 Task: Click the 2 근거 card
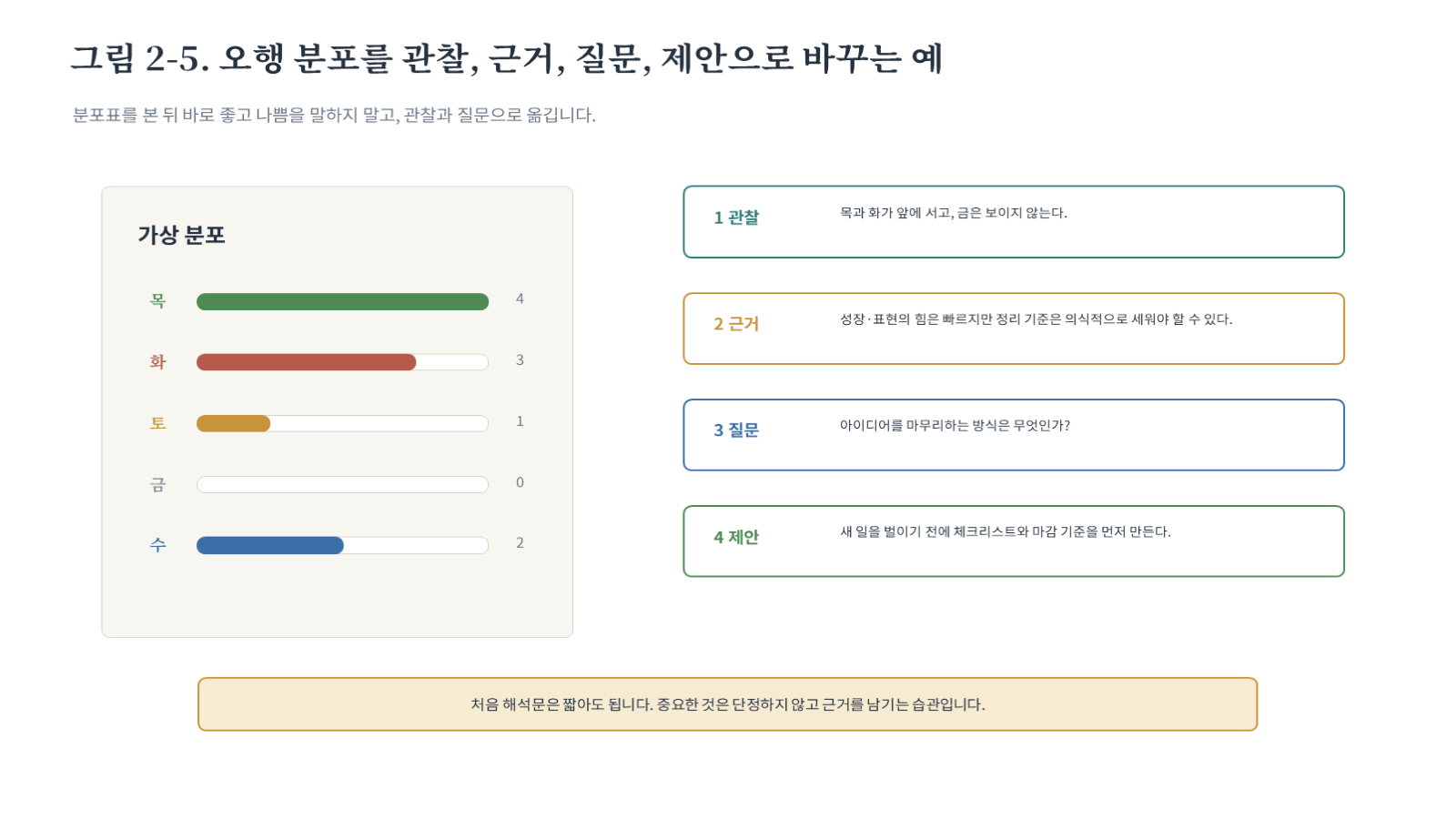[1014, 329]
